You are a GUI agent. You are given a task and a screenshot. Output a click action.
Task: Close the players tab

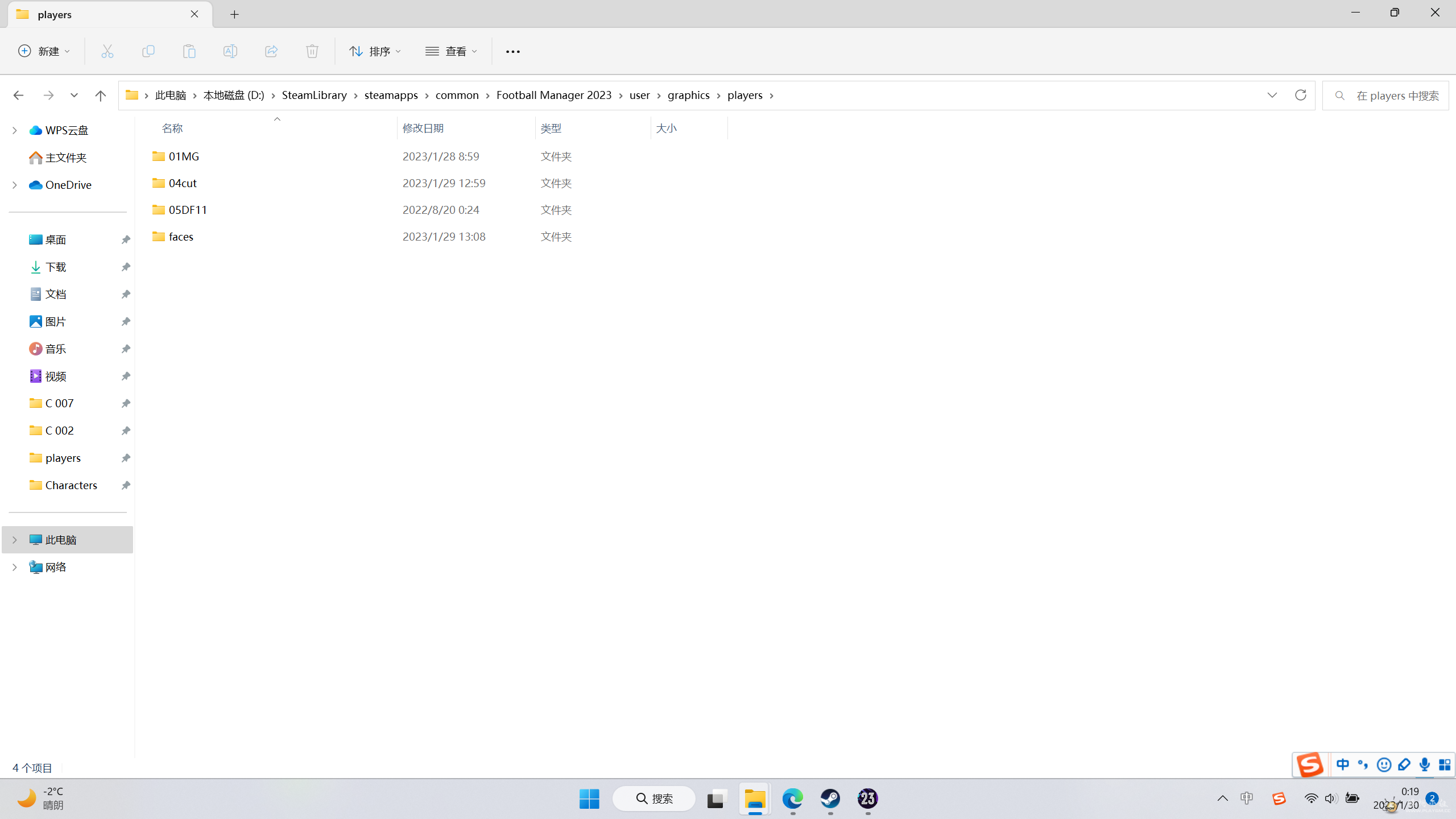pyautogui.click(x=195, y=14)
